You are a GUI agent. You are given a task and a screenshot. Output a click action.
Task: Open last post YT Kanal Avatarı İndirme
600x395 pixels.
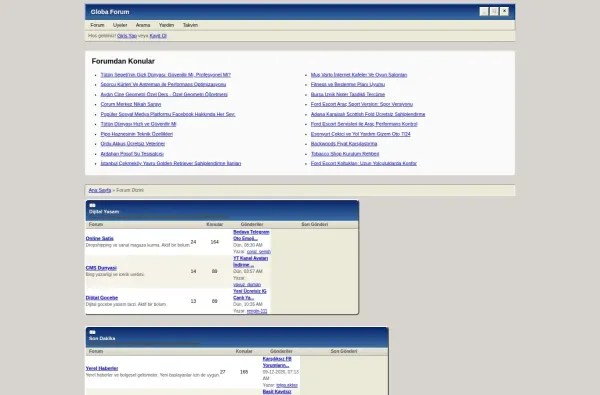click(x=250, y=261)
